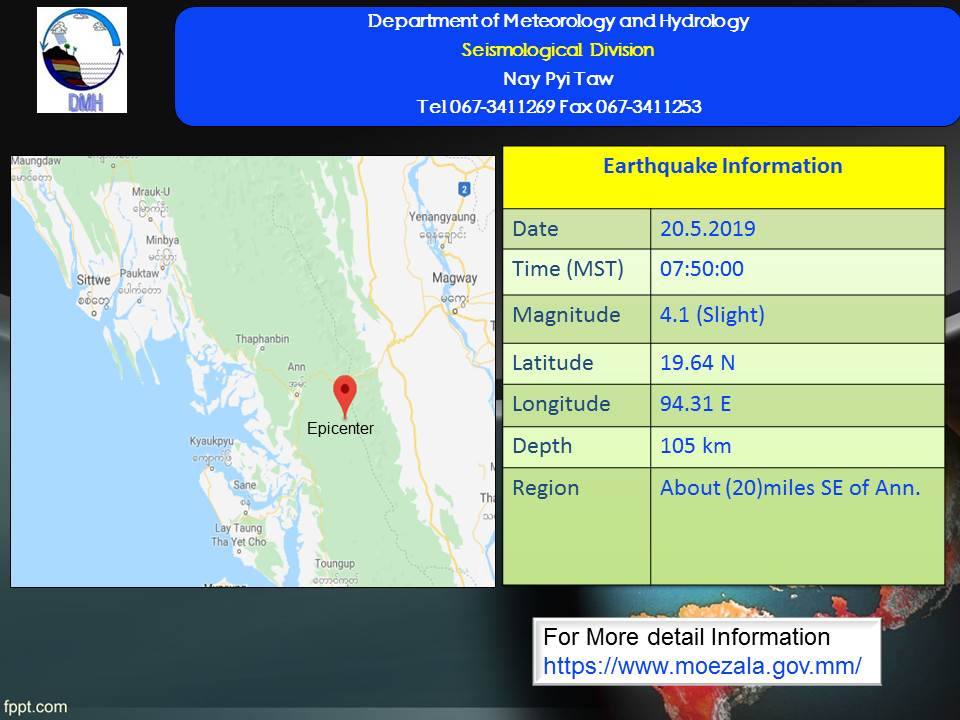960x720 pixels.
Task: Select the Kyaukpyu town label
Action: pyautogui.click(x=212, y=440)
